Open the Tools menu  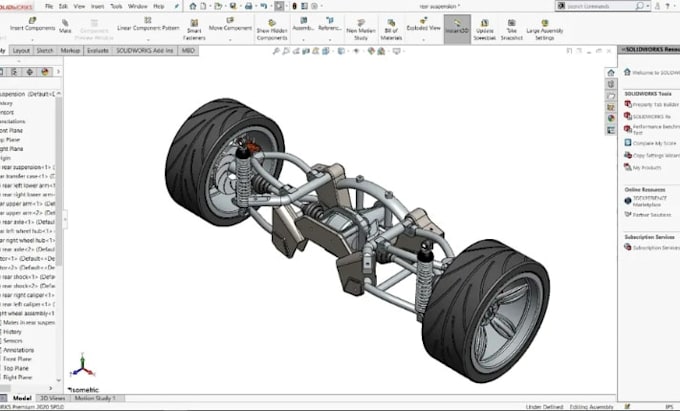point(116,7)
